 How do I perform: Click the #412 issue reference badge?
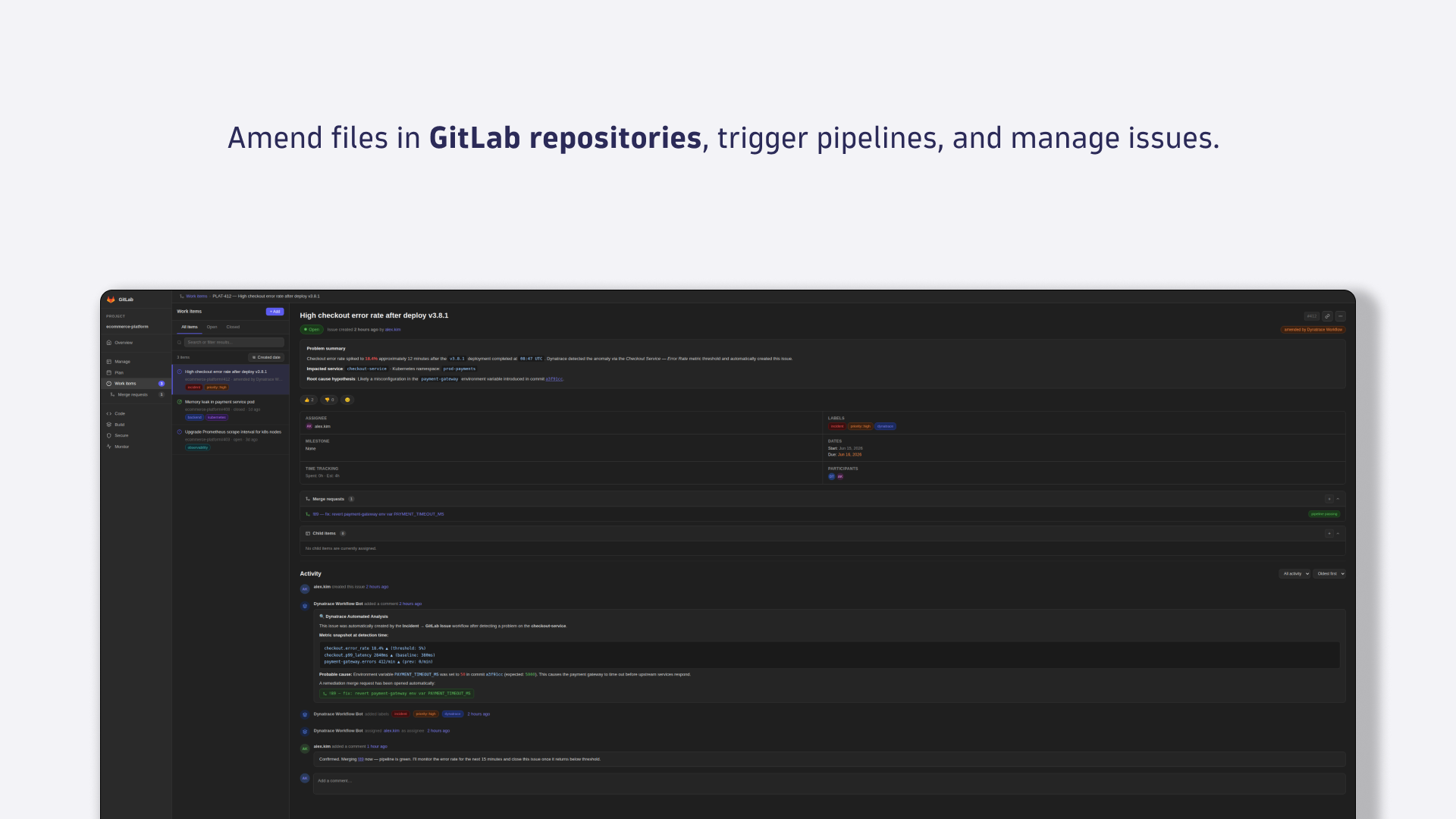click(x=1312, y=316)
